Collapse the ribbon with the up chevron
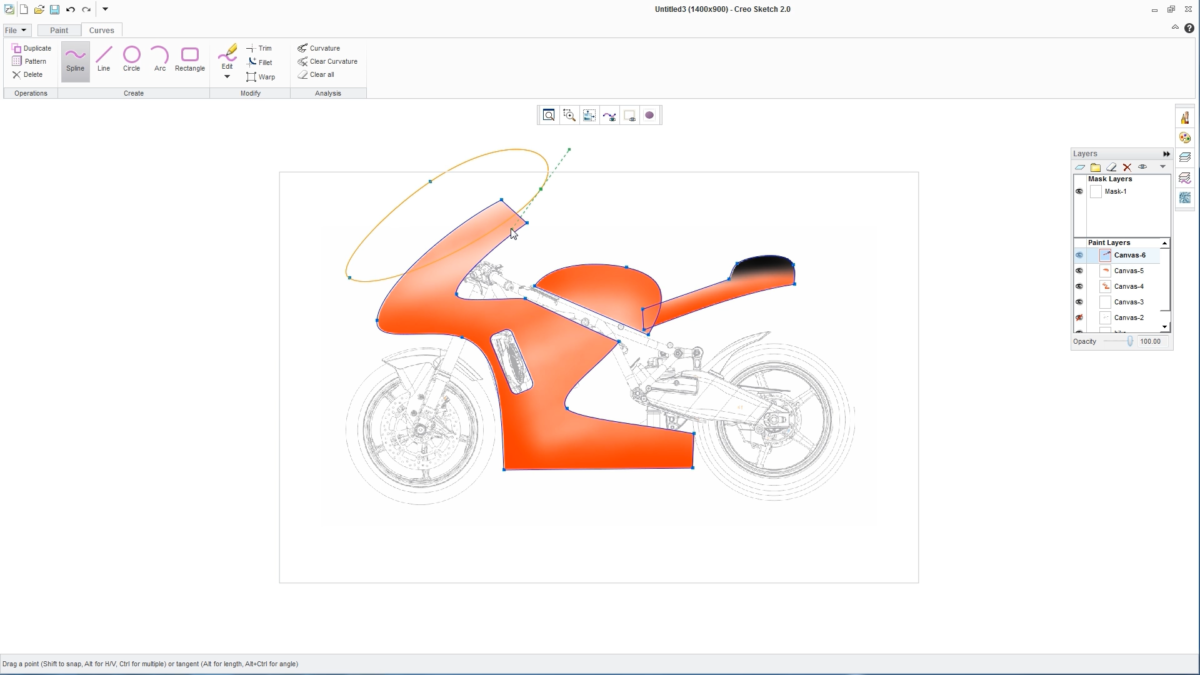 tap(1176, 29)
